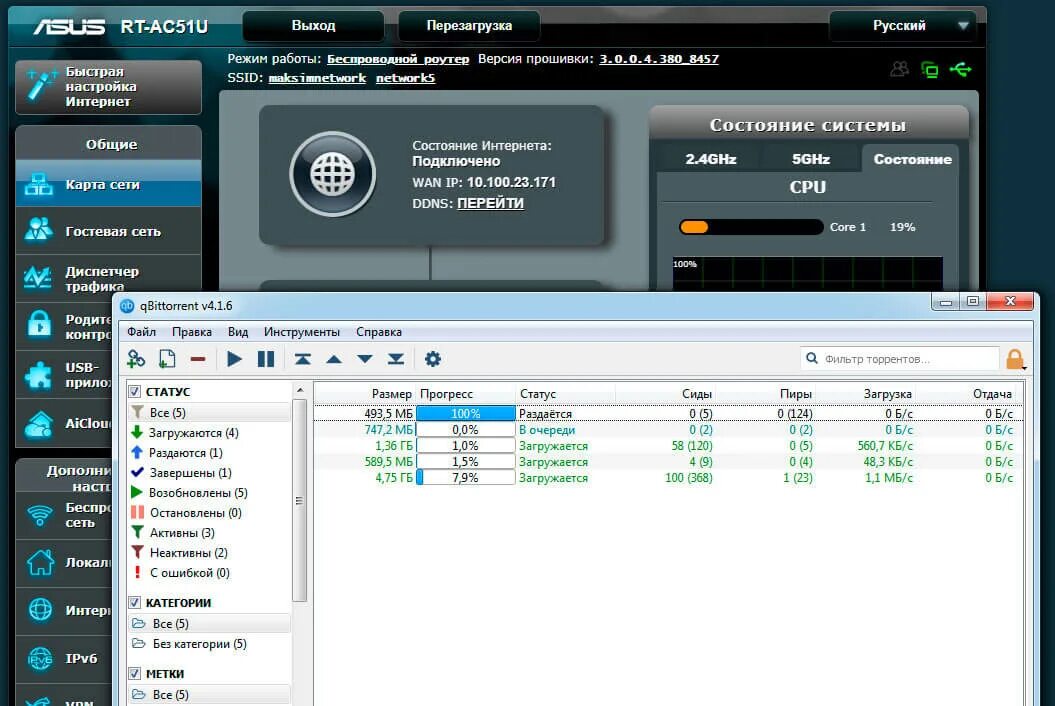Open the Русский language dropdown
The height and width of the screenshot is (706, 1055).
[901, 25]
